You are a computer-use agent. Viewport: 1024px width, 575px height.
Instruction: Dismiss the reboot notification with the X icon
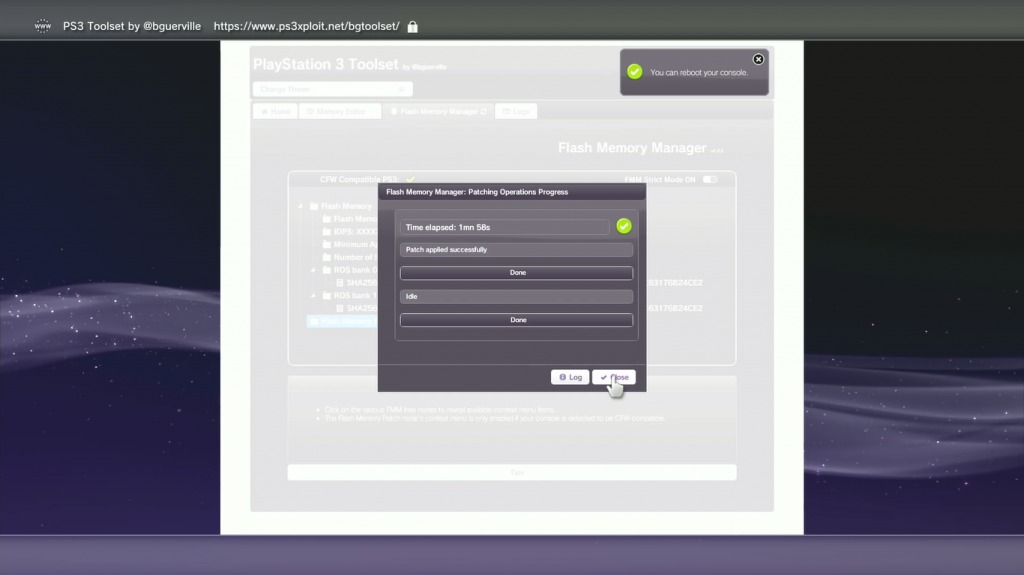(758, 59)
